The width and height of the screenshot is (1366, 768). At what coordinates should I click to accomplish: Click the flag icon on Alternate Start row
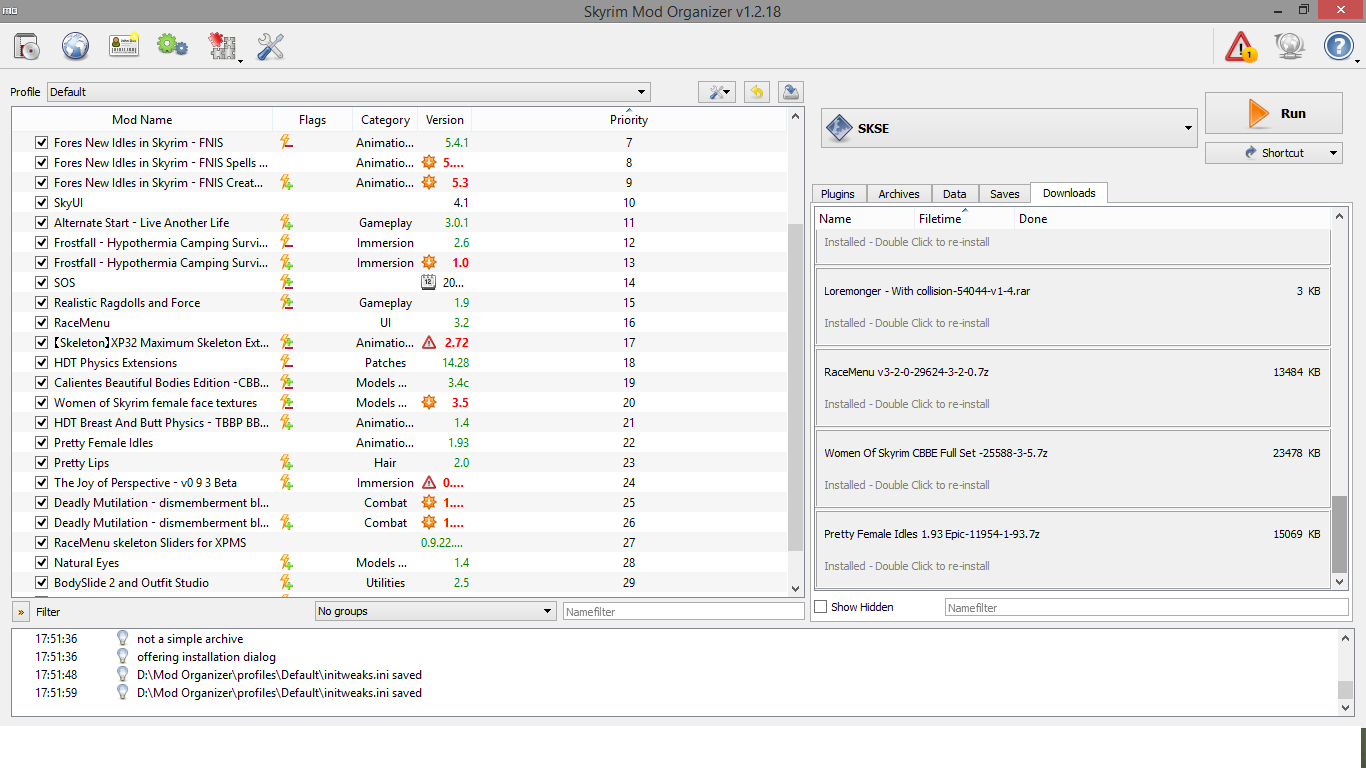286,223
